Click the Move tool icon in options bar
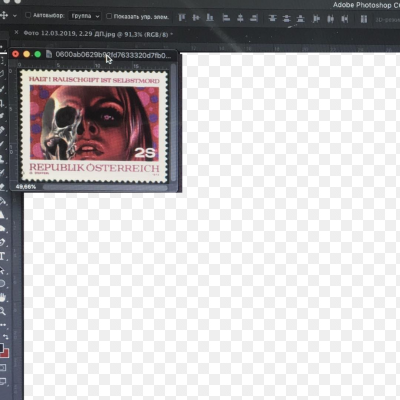 4,15
